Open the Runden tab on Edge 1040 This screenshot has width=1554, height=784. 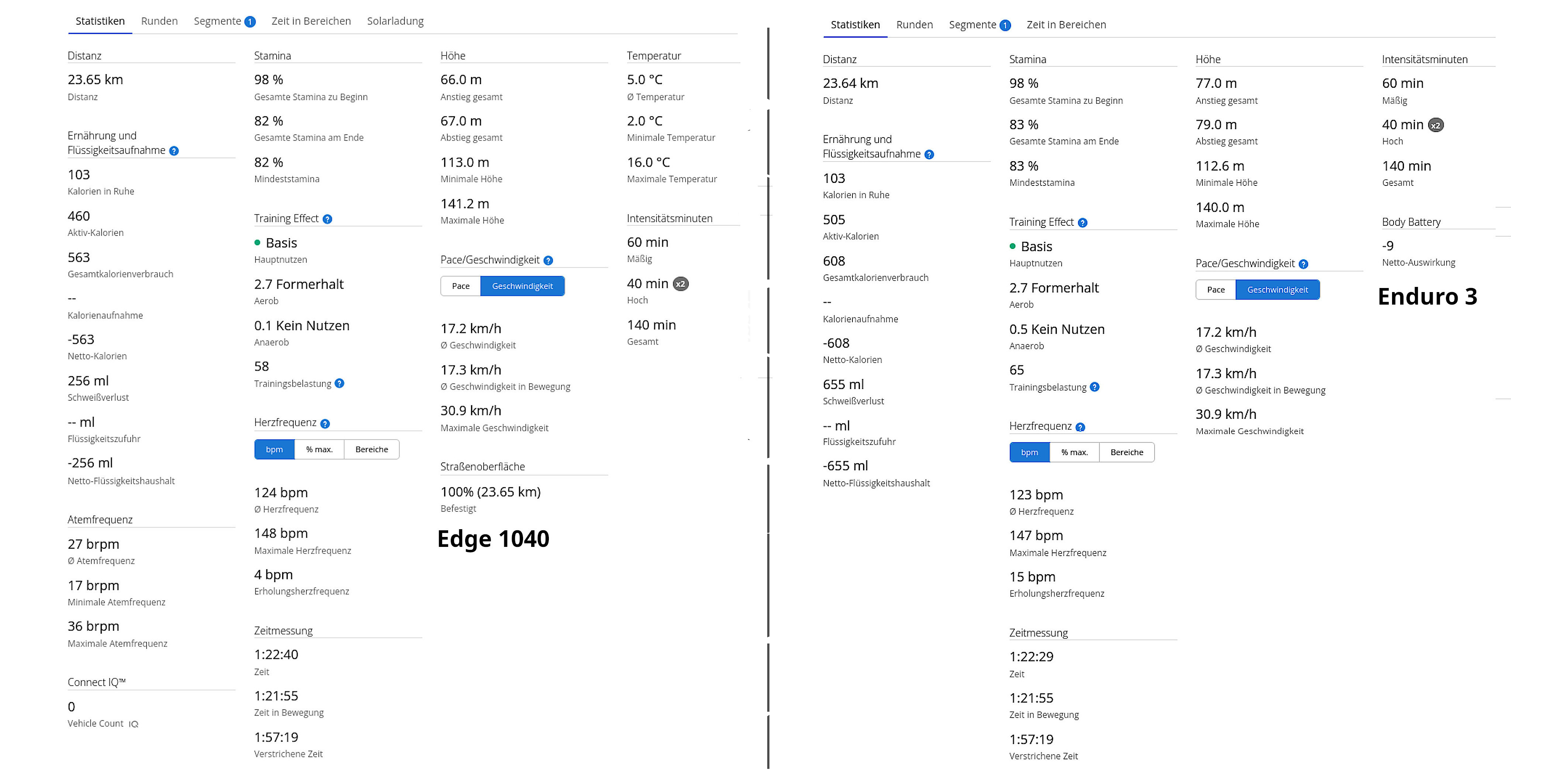pyautogui.click(x=159, y=21)
